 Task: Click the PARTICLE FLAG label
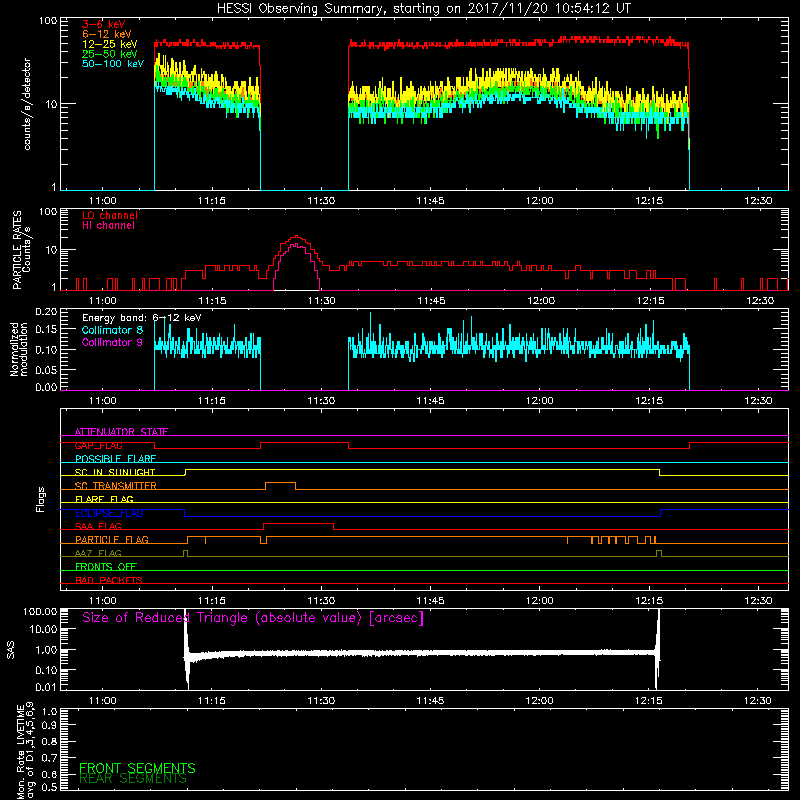point(112,540)
